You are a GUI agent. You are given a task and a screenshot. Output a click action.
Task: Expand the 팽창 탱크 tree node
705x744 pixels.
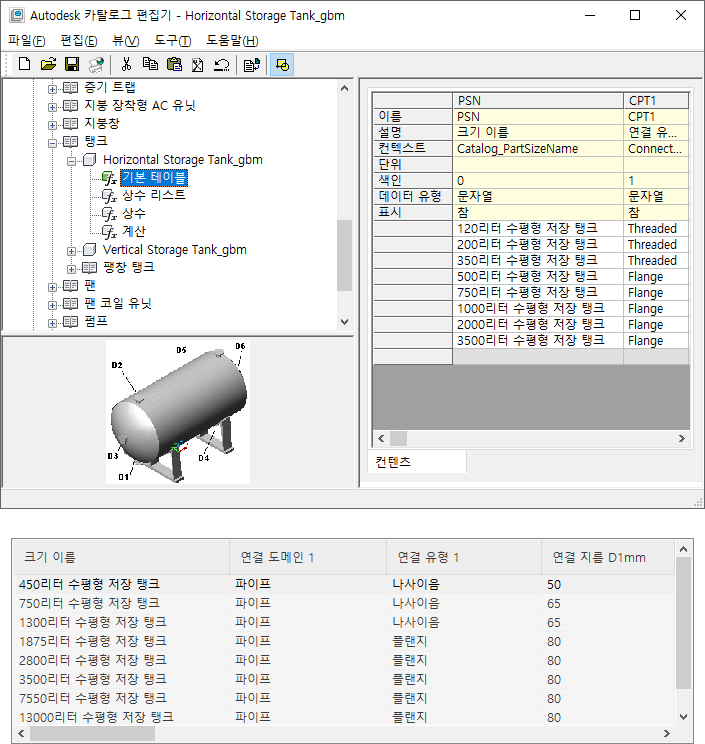pyautogui.click(x=71, y=269)
